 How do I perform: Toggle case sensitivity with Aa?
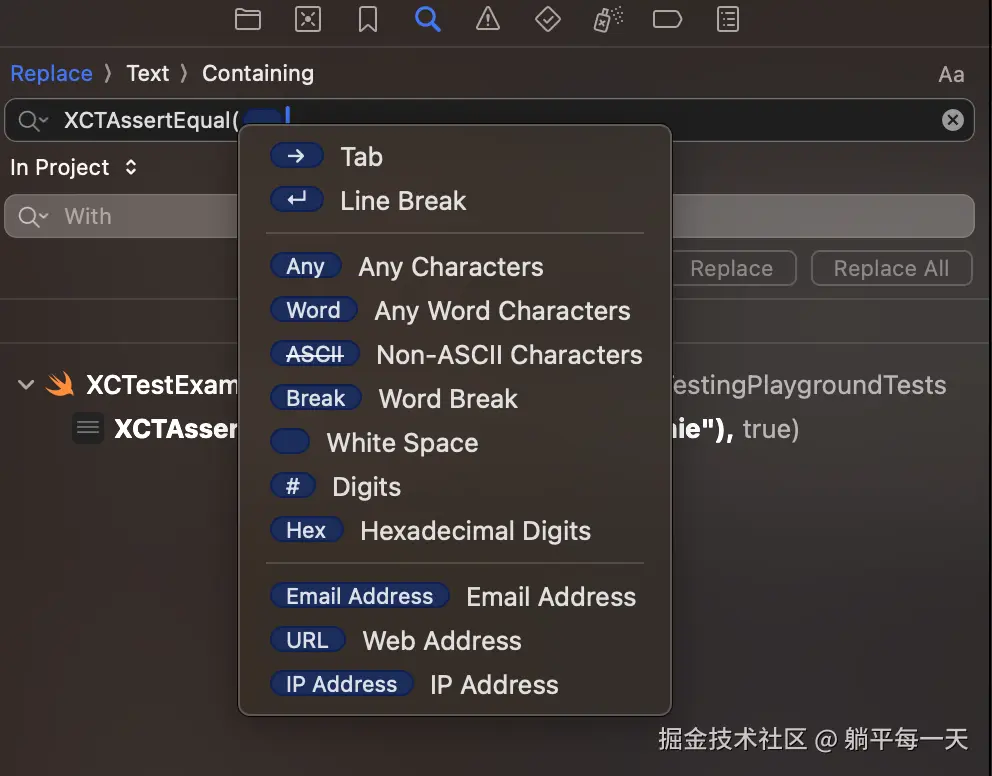coord(951,75)
